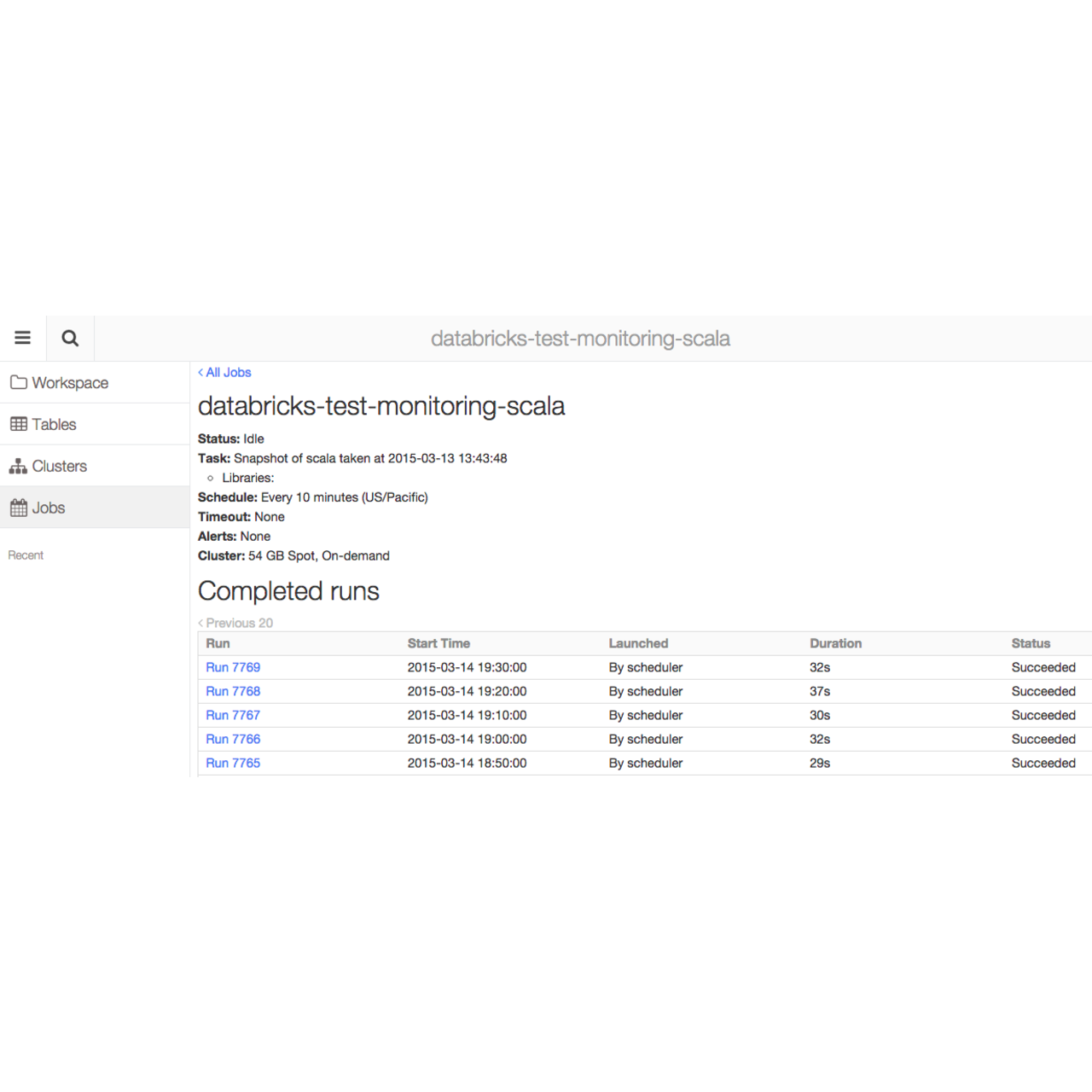
Task: Click the Tables grid icon
Action: coord(17,424)
